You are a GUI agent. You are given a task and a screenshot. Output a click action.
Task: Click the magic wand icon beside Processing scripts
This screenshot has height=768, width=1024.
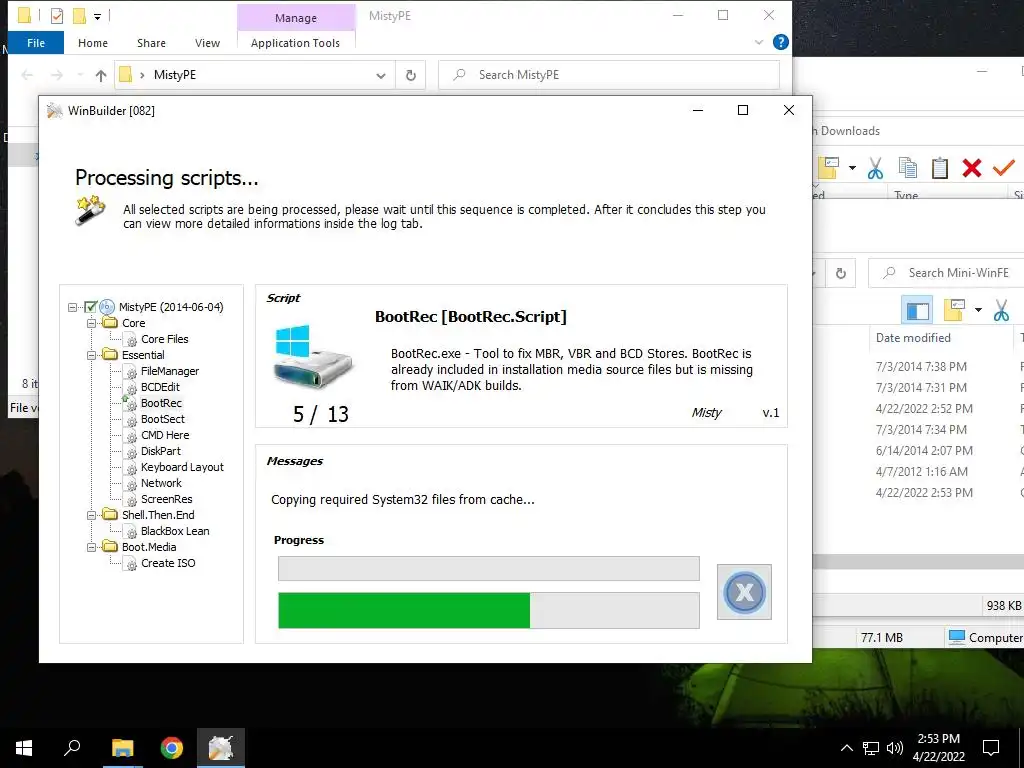pyautogui.click(x=90, y=210)
